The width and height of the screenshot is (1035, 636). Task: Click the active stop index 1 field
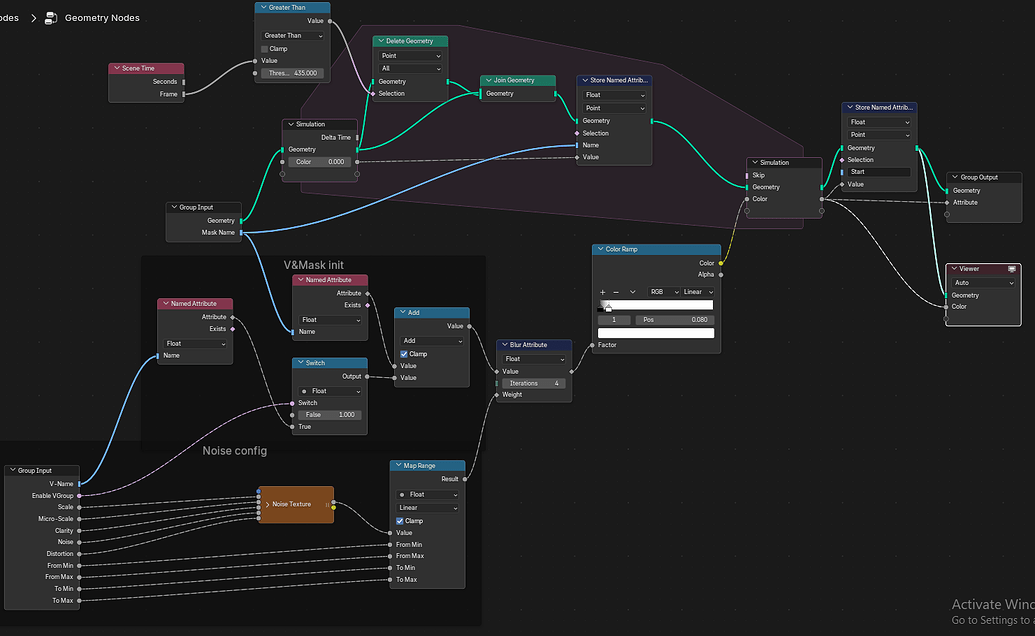pos(614,320)
